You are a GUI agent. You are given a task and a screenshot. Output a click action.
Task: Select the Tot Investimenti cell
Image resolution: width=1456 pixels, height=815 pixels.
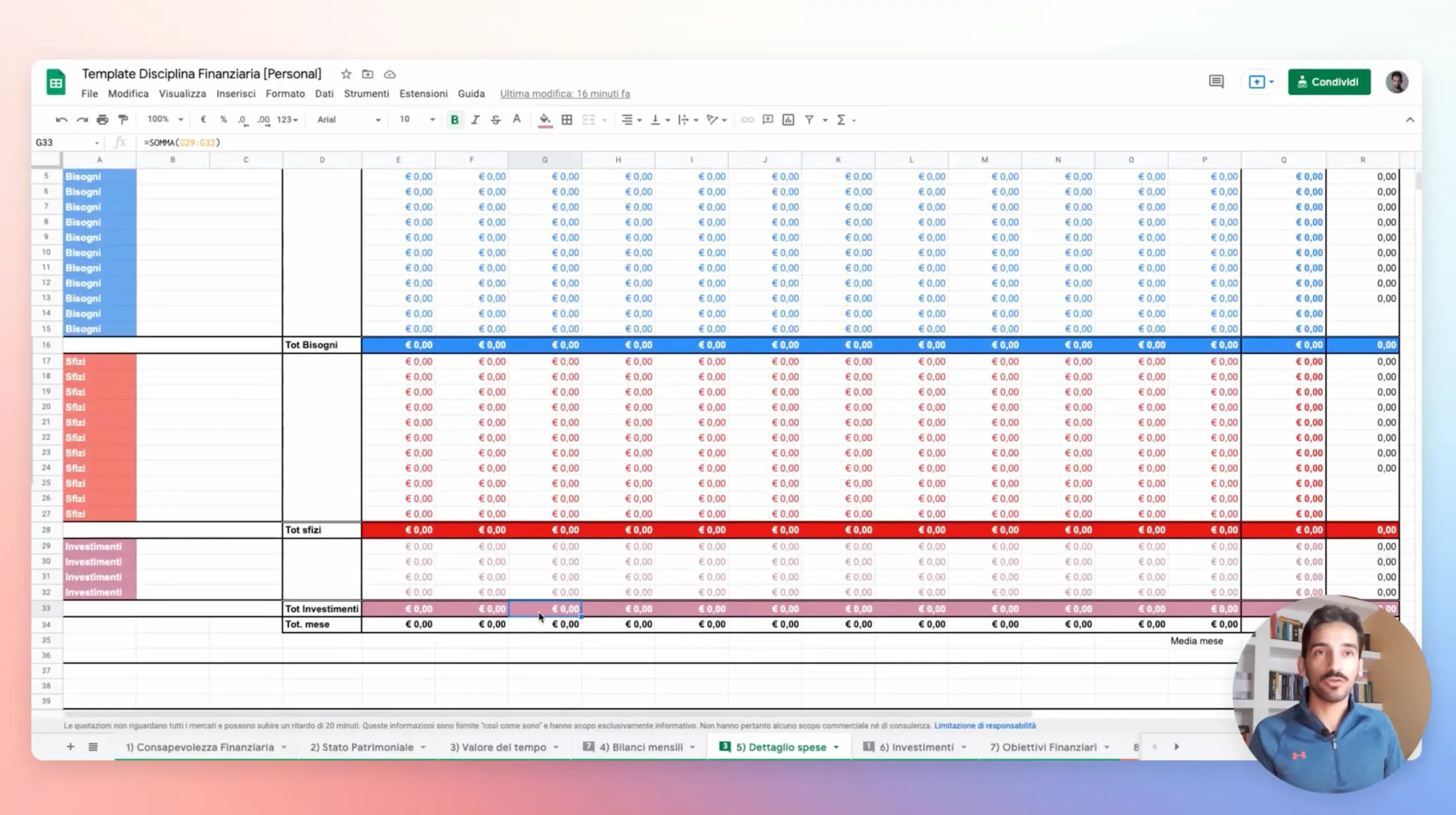tap(321, 608)
